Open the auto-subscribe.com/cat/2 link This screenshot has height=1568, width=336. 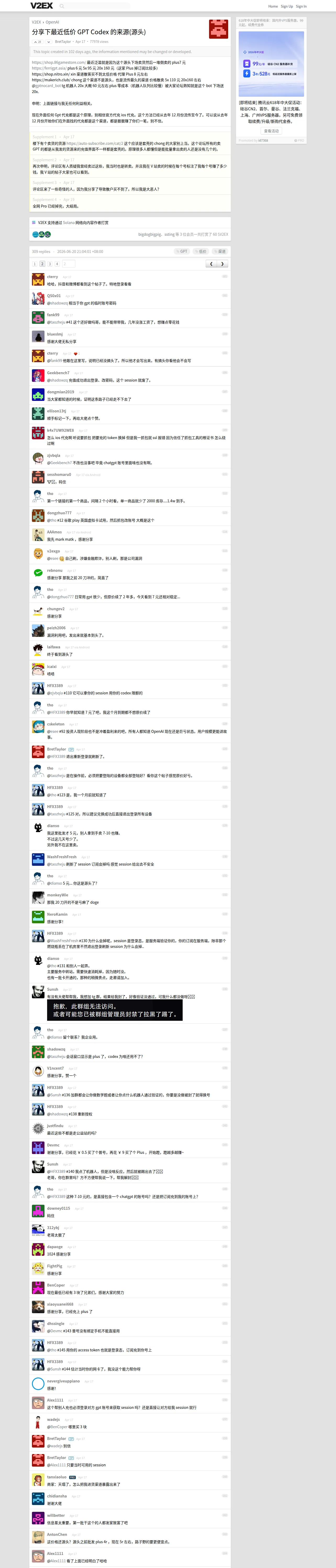[x=94, y=144]
